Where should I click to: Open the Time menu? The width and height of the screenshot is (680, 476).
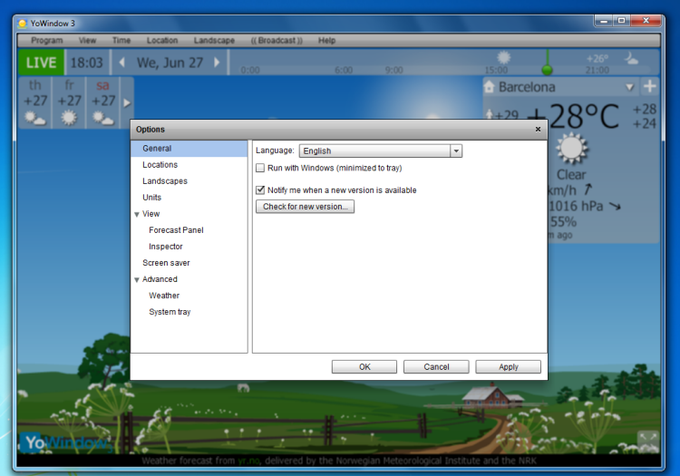(121, 40)
